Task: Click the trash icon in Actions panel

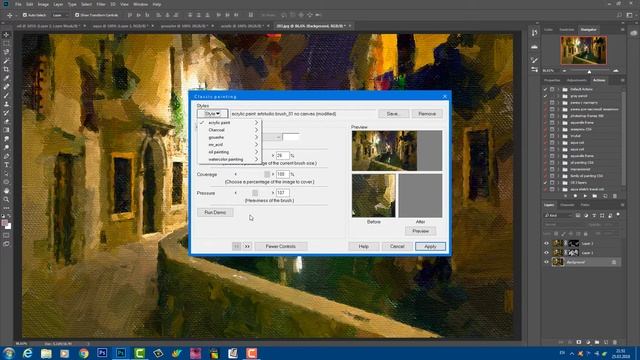Action: coord(615,196)
